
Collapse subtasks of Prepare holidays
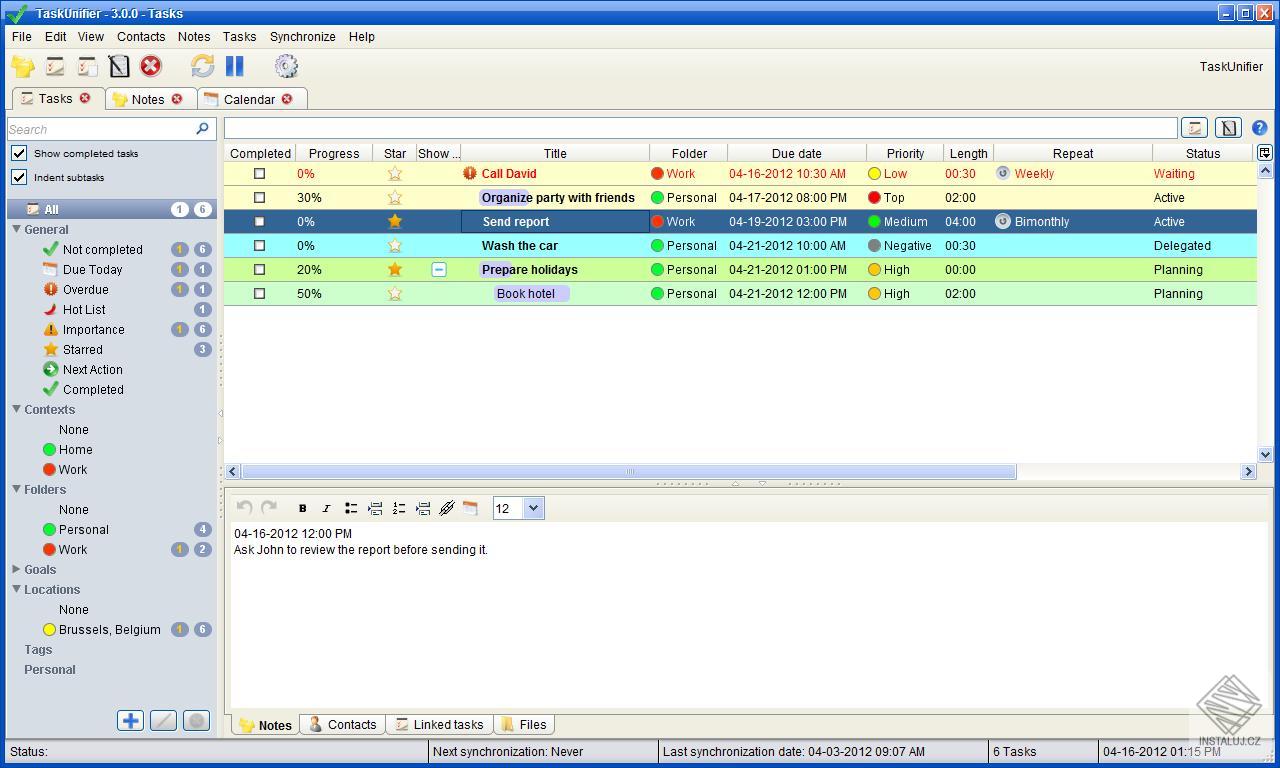click(x=439, y=269)
